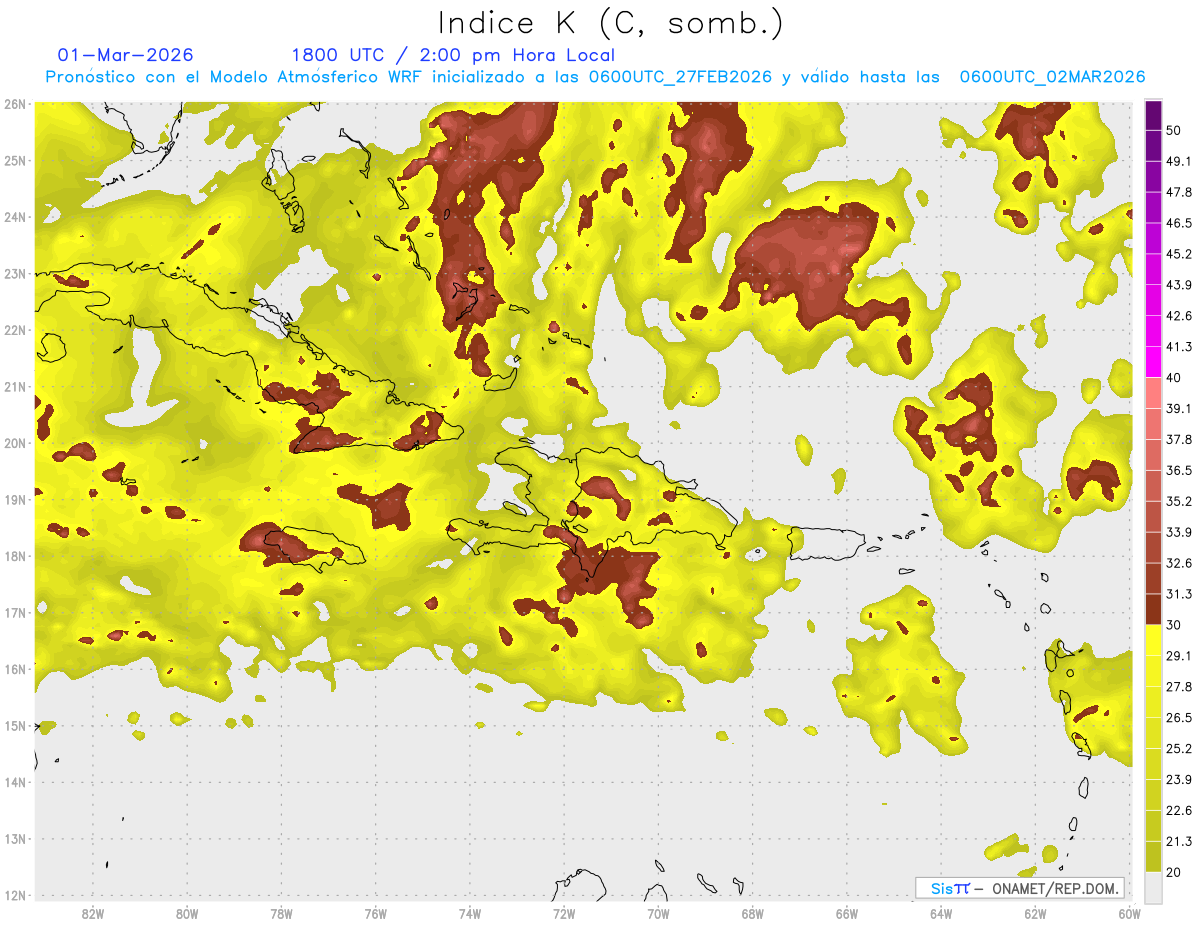Click the 'Pronóstico con el Modelo Atmosférico WRF' line
The width and height of the screenshot is (1200, 927).
595,77
